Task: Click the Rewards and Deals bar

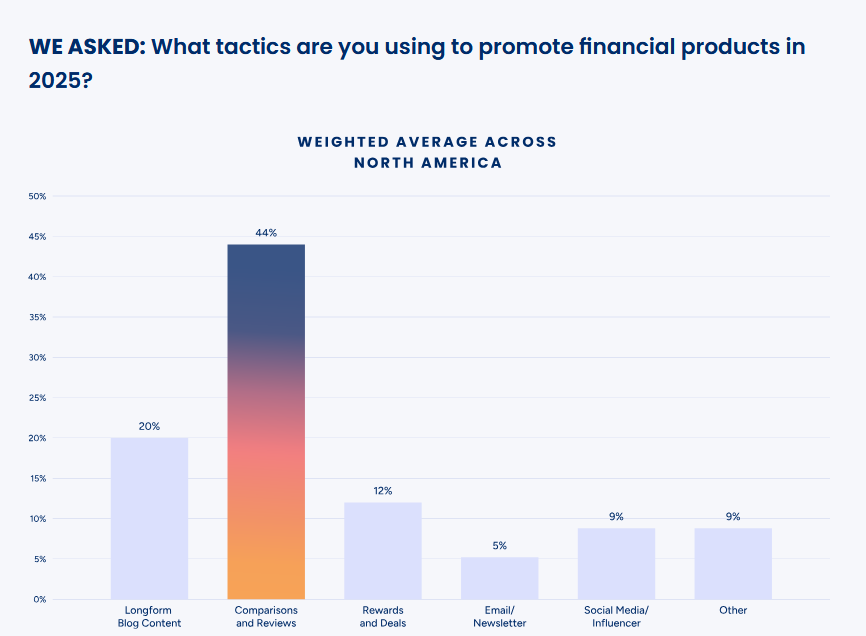Action: pyautogui.click(x=383, y=550)
